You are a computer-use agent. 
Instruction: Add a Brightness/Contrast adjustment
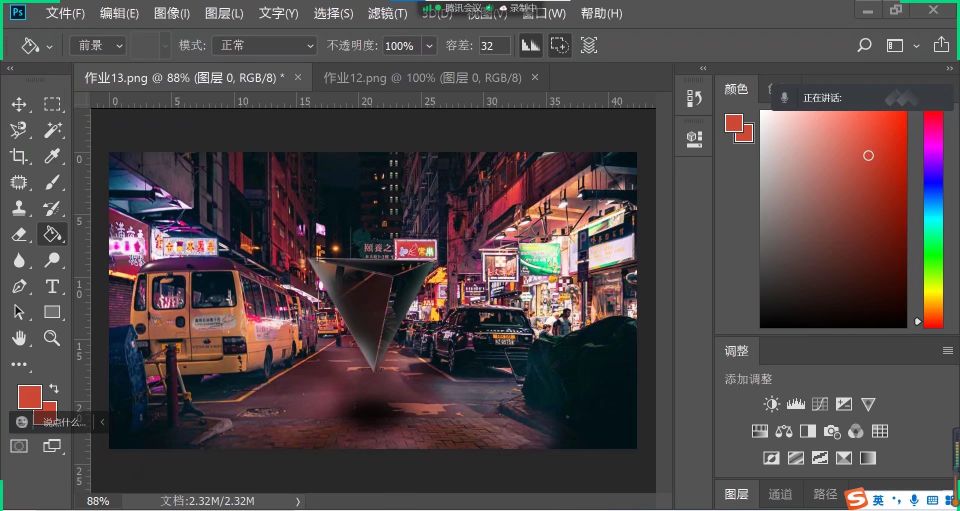(x=771, y=404)
